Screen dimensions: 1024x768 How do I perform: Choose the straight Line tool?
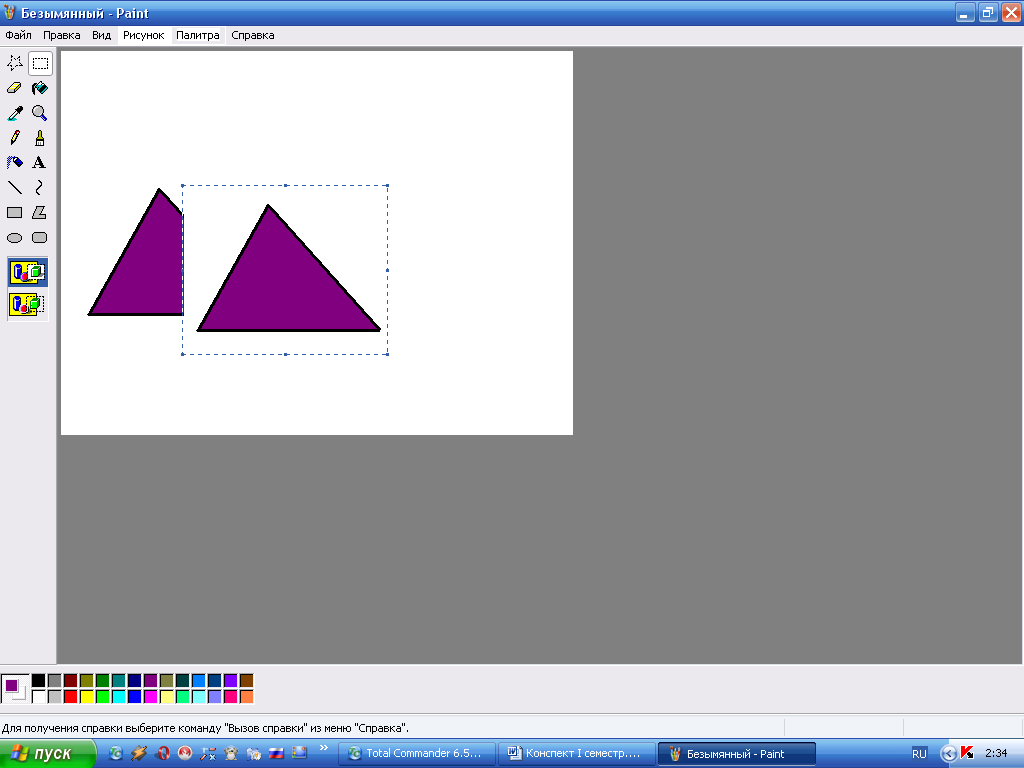point(14,187)
